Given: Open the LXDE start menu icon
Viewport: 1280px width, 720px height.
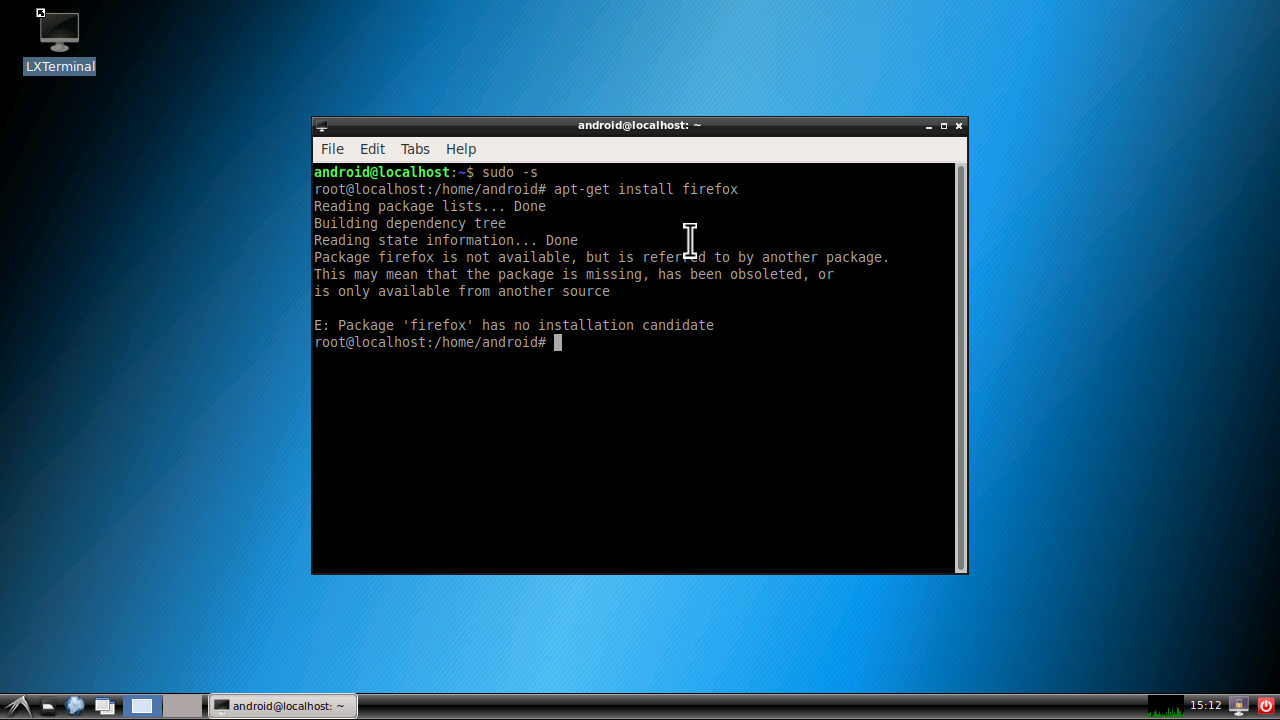Looking at the screenshot, I should [x=18, y=706].
